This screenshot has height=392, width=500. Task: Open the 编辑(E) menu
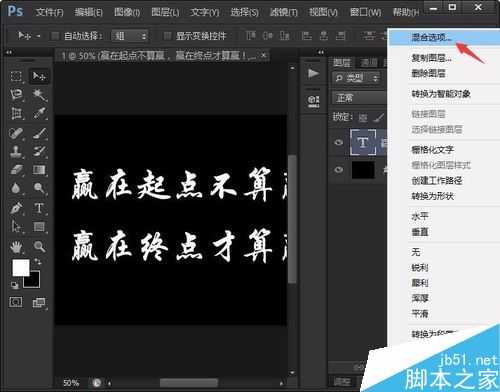click(x=88, y=12)
